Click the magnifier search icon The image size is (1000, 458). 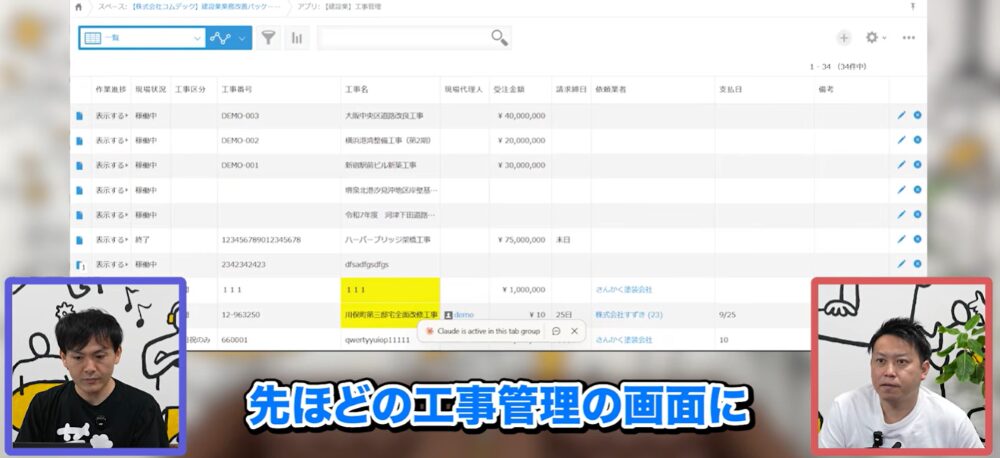[x=499, y=38]
